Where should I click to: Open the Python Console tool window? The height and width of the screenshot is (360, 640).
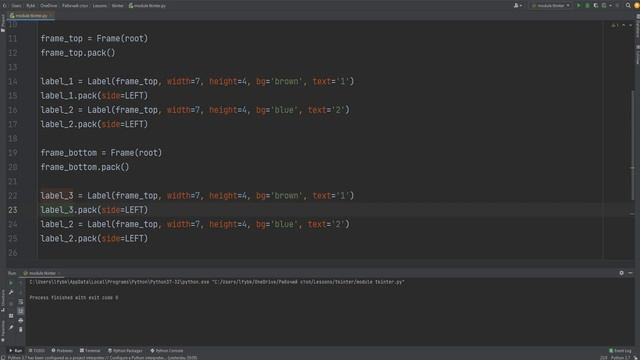(x=167, y=351)
